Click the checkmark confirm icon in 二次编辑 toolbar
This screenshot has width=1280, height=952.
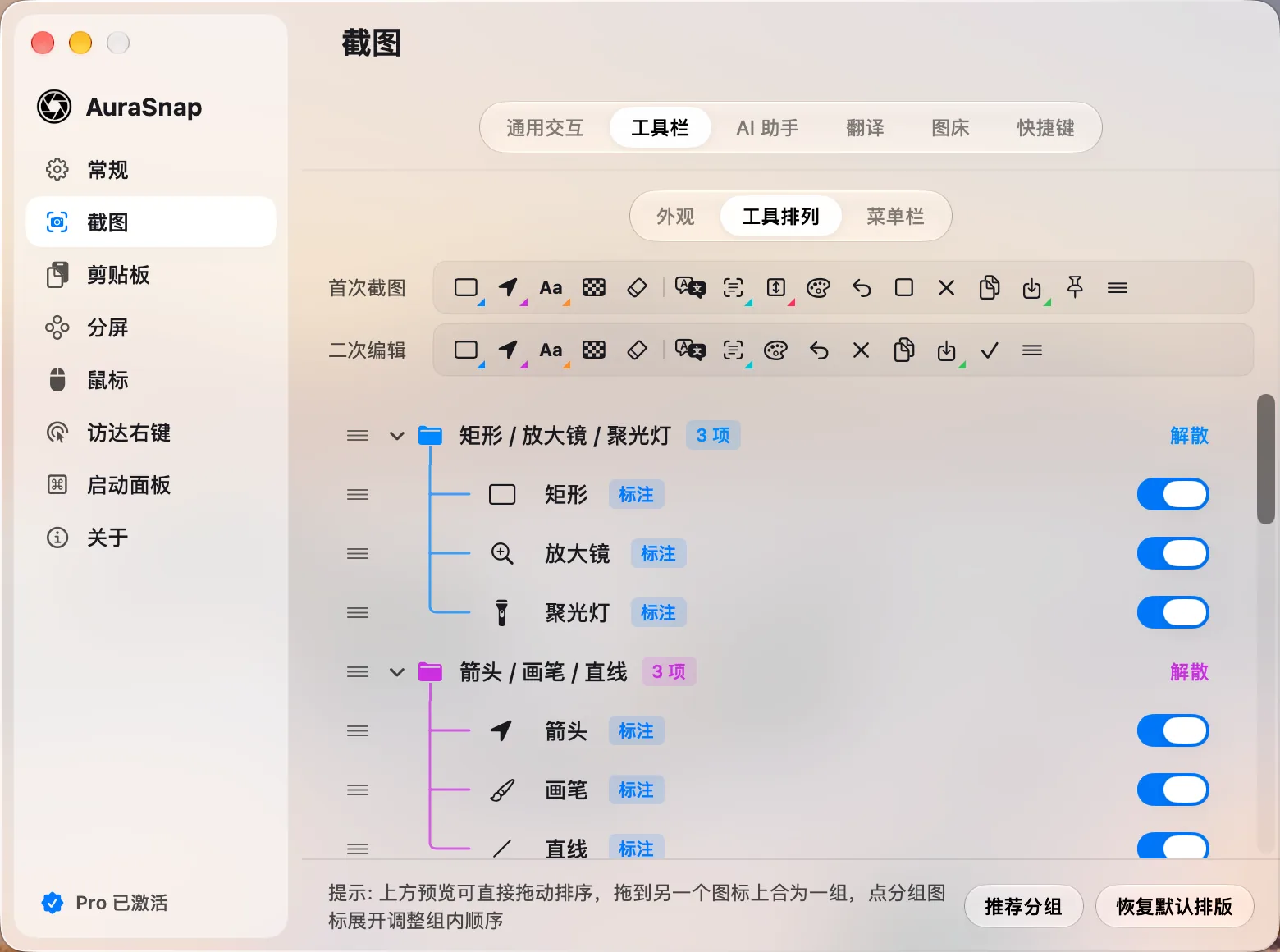pos(990,350)
